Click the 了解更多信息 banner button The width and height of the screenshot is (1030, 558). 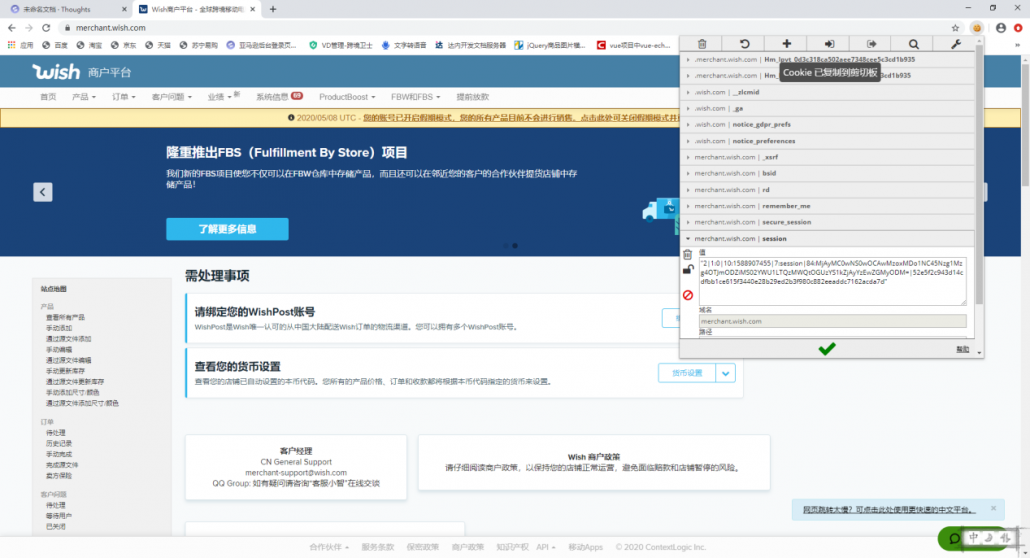227,229
